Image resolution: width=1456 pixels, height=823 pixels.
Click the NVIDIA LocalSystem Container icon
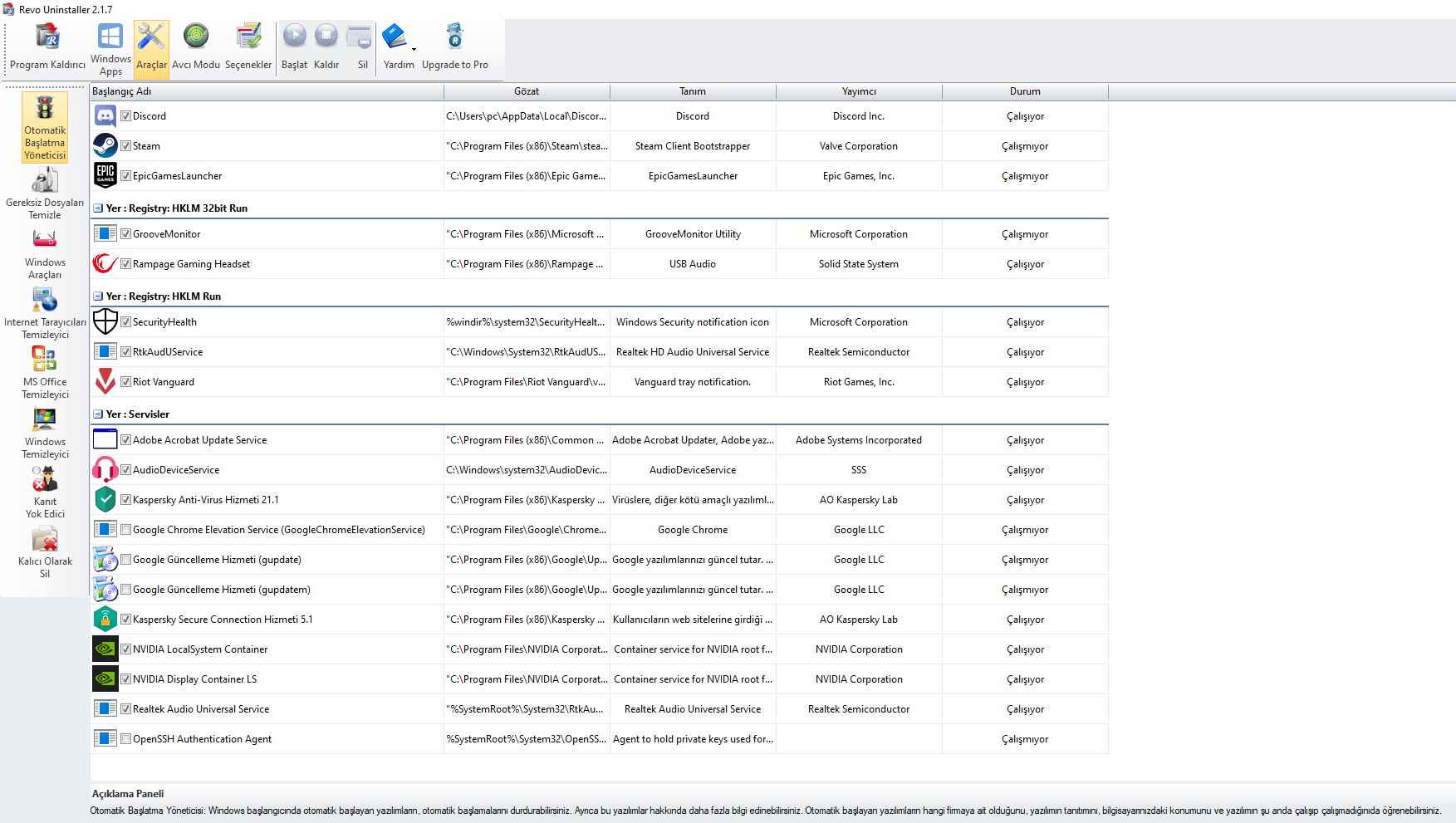pos(105,649)
